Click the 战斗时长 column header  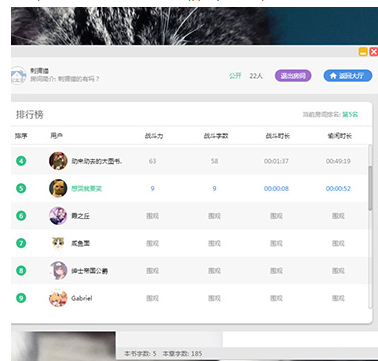[x=278, y=136]
